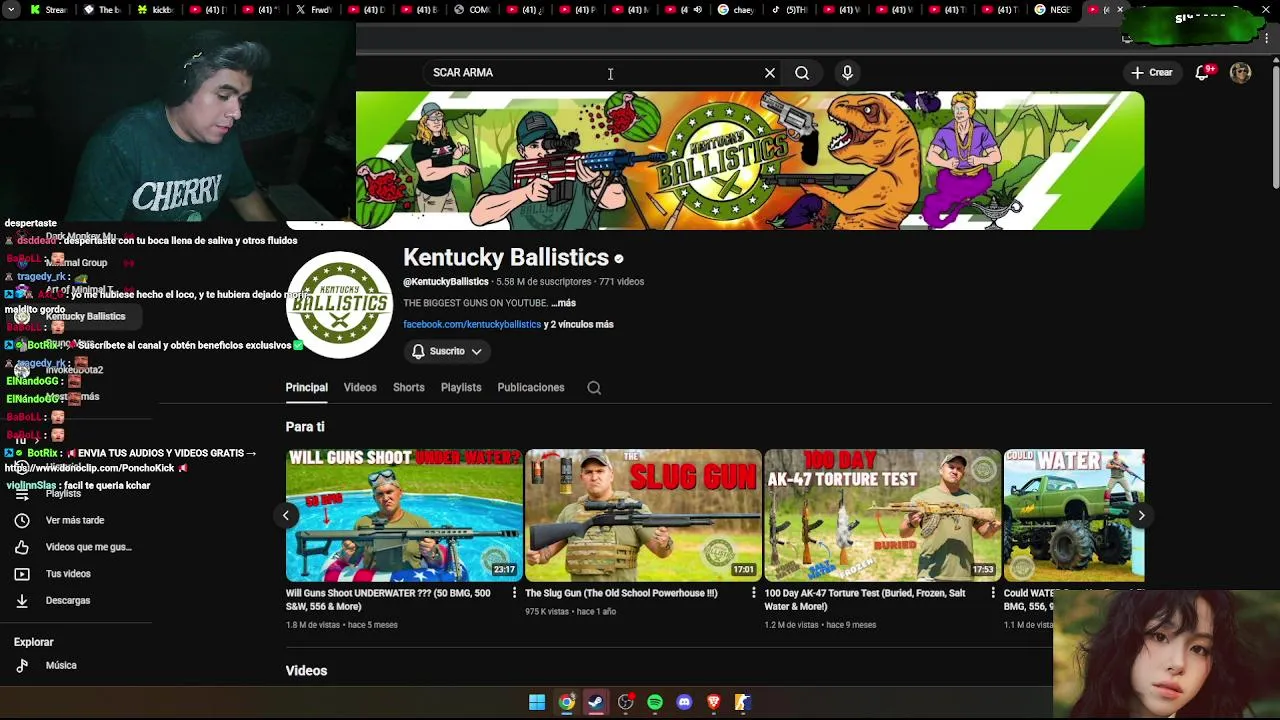Click the thumbs-up liked videos icon
This screenshot has height=720, width=1280.
coord(22,547)
